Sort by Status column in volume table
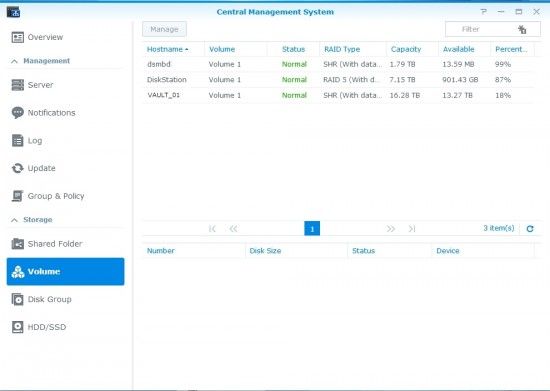Screen dimensions: 550x391 294,49
